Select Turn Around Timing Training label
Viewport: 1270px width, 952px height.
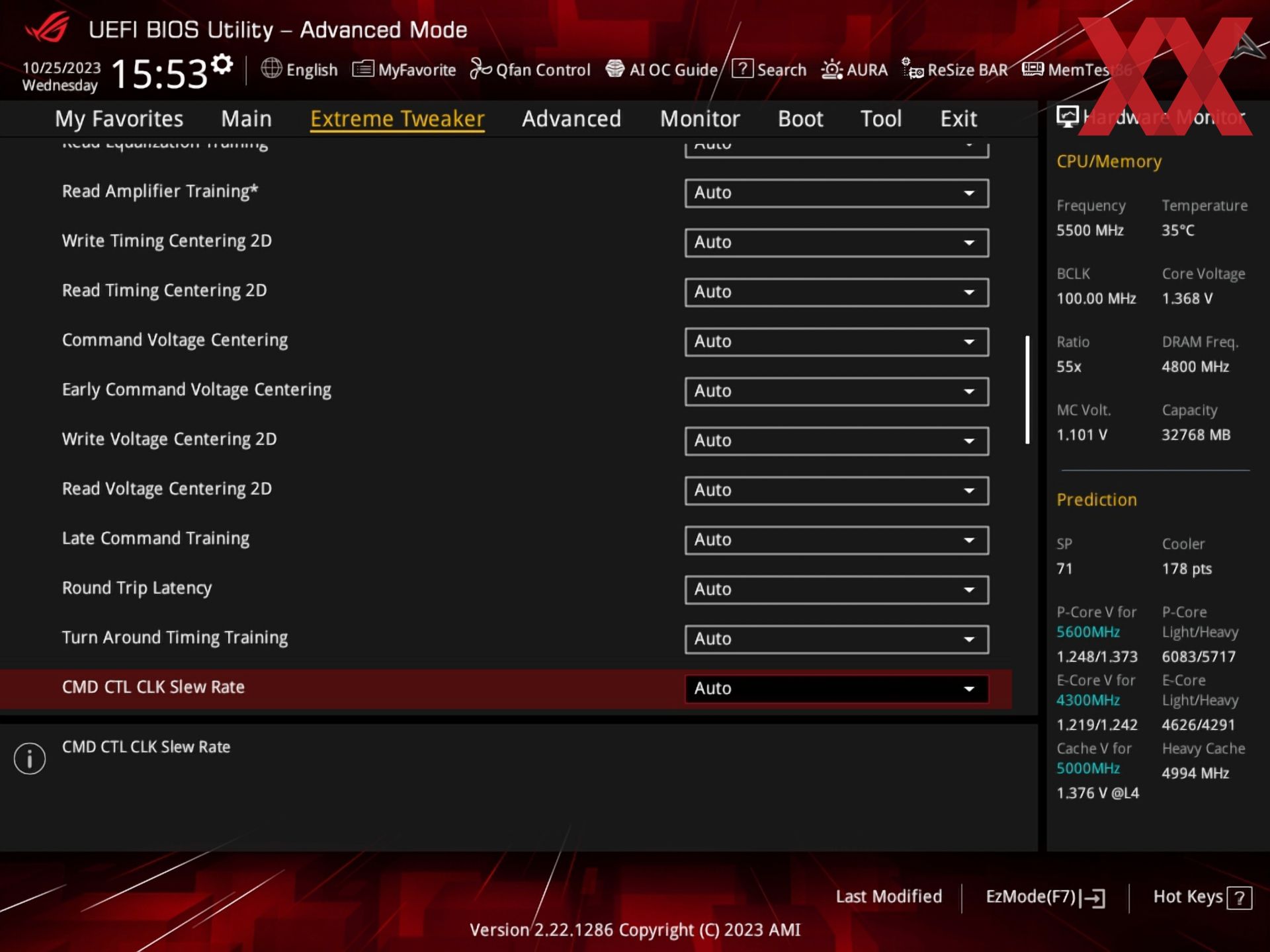tap(175, 637)
